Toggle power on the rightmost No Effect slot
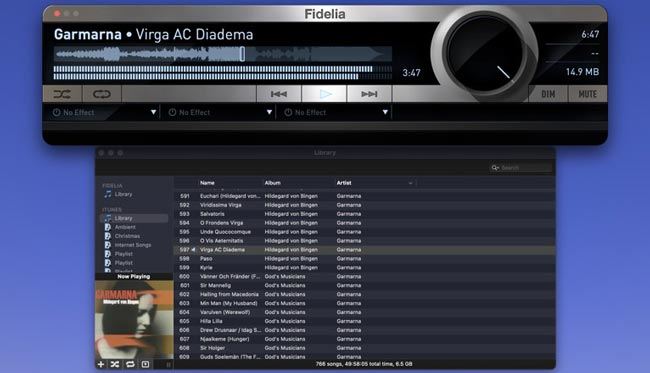 [288, 112]
